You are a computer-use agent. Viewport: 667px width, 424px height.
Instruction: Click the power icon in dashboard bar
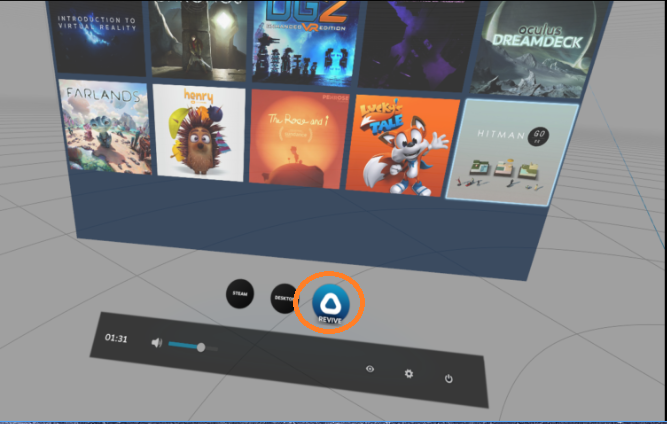click(448, 378)
